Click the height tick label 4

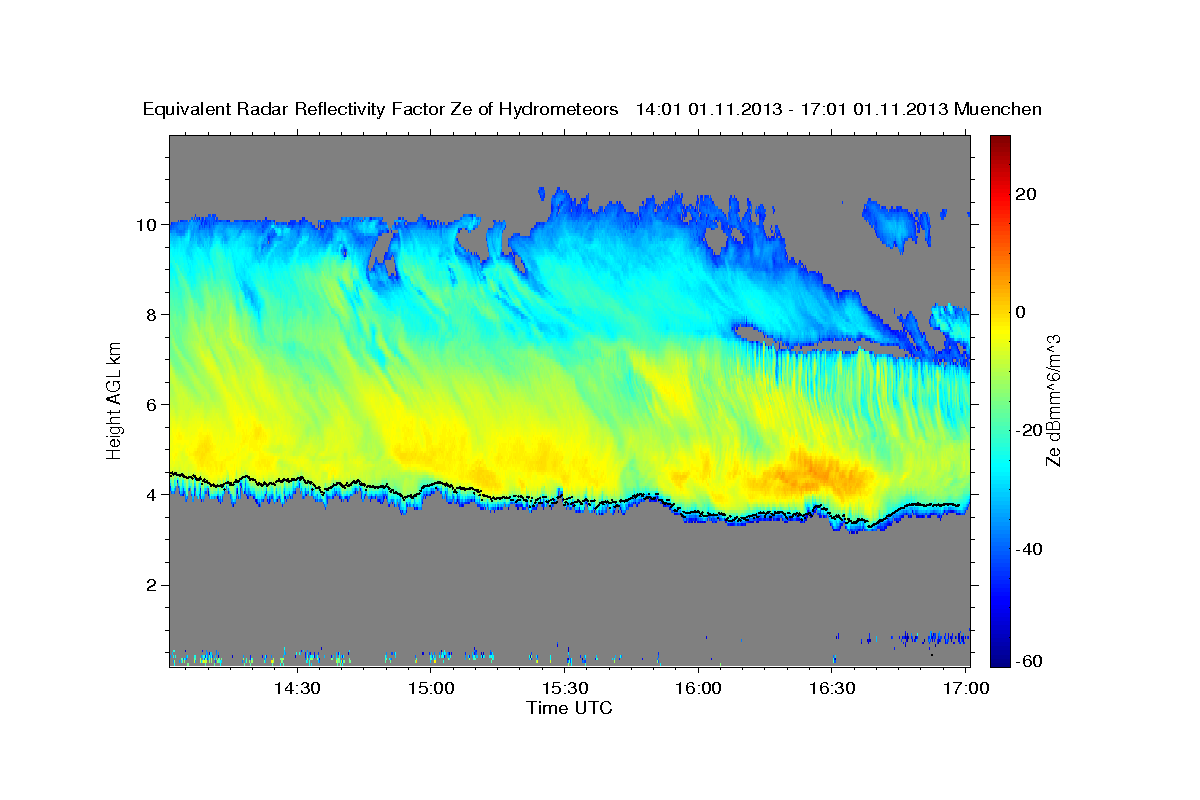click(x=153, y=495)
